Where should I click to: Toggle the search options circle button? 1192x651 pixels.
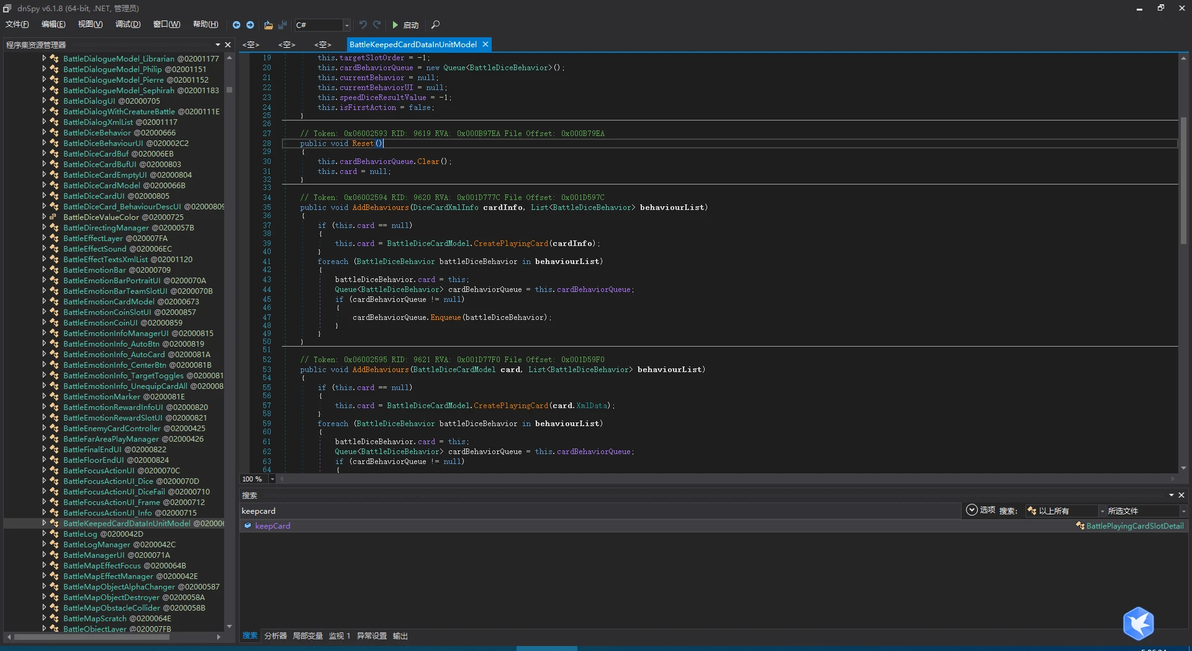[971, 510]
